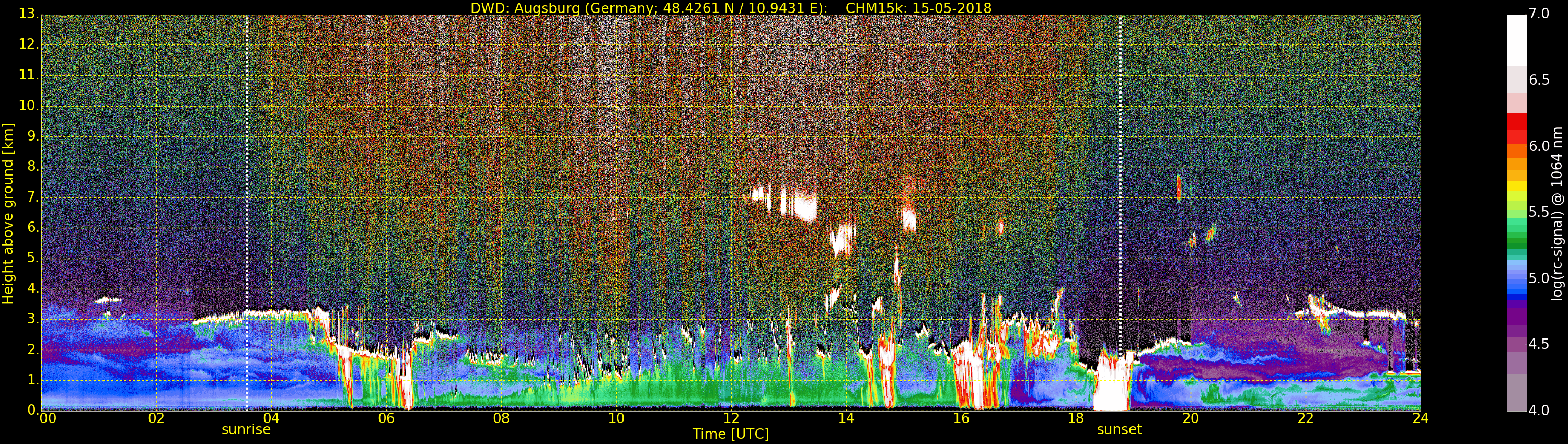Screen dimensions: 1568x444
Task: Click the '14' time axis tick label
Action: tap(846, 418)
